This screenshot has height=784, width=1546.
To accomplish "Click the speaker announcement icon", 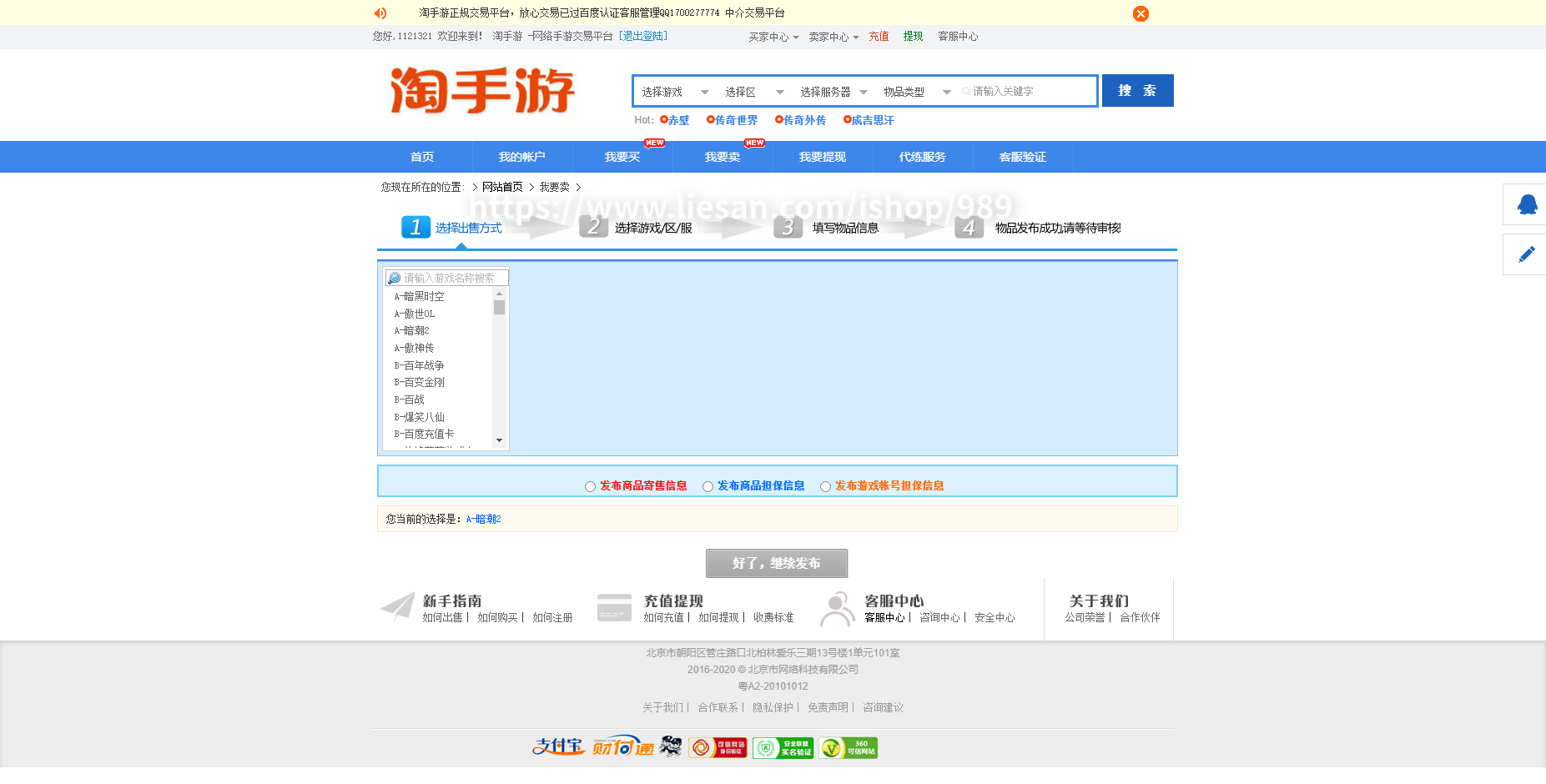I will click(x=380, y=13).
